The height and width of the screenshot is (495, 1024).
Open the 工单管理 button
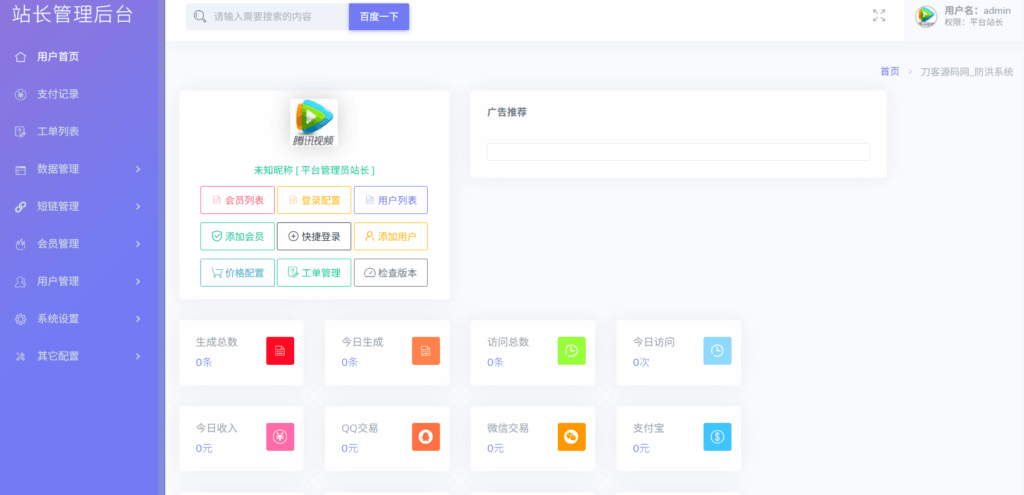point(314,273)
